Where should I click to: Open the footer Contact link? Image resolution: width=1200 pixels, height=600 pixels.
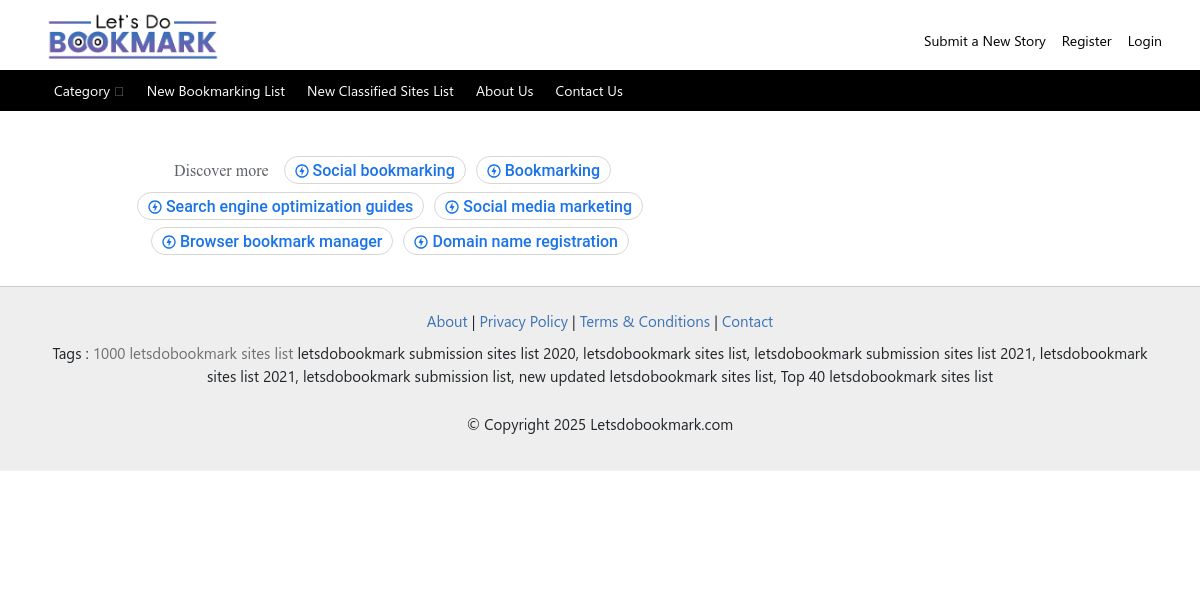(747, 321)
